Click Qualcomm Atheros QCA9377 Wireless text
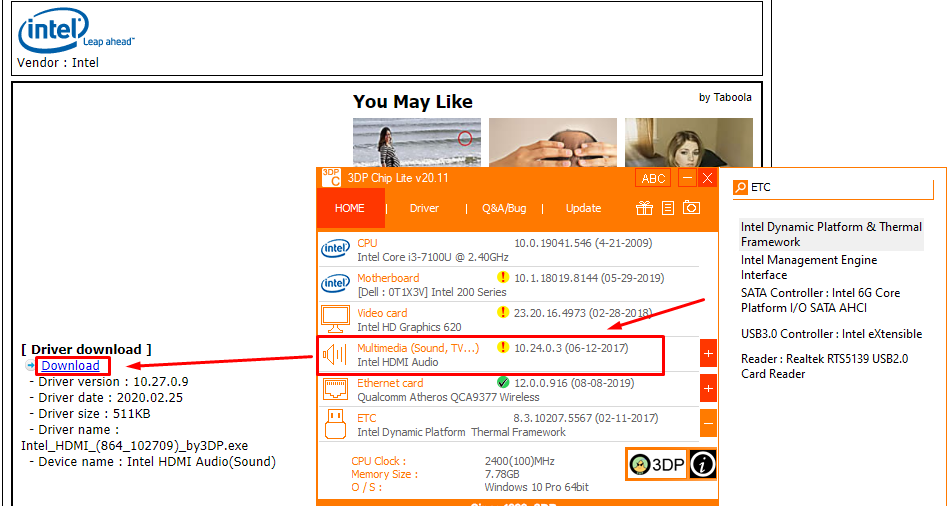The image size is (947, 506). tap(448, 397)
